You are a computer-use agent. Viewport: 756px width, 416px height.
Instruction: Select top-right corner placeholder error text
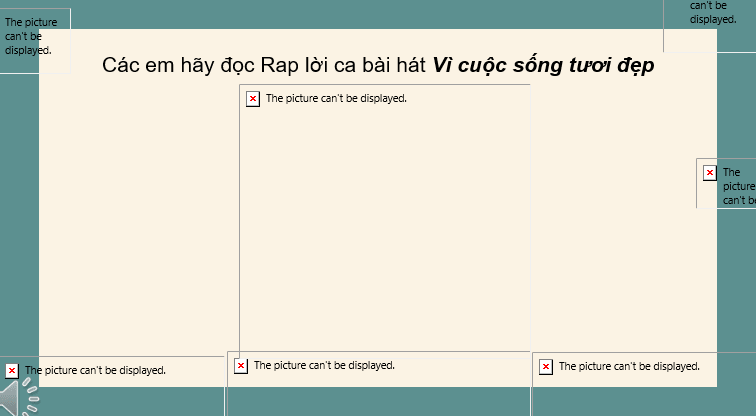click(x=712, y=12)
